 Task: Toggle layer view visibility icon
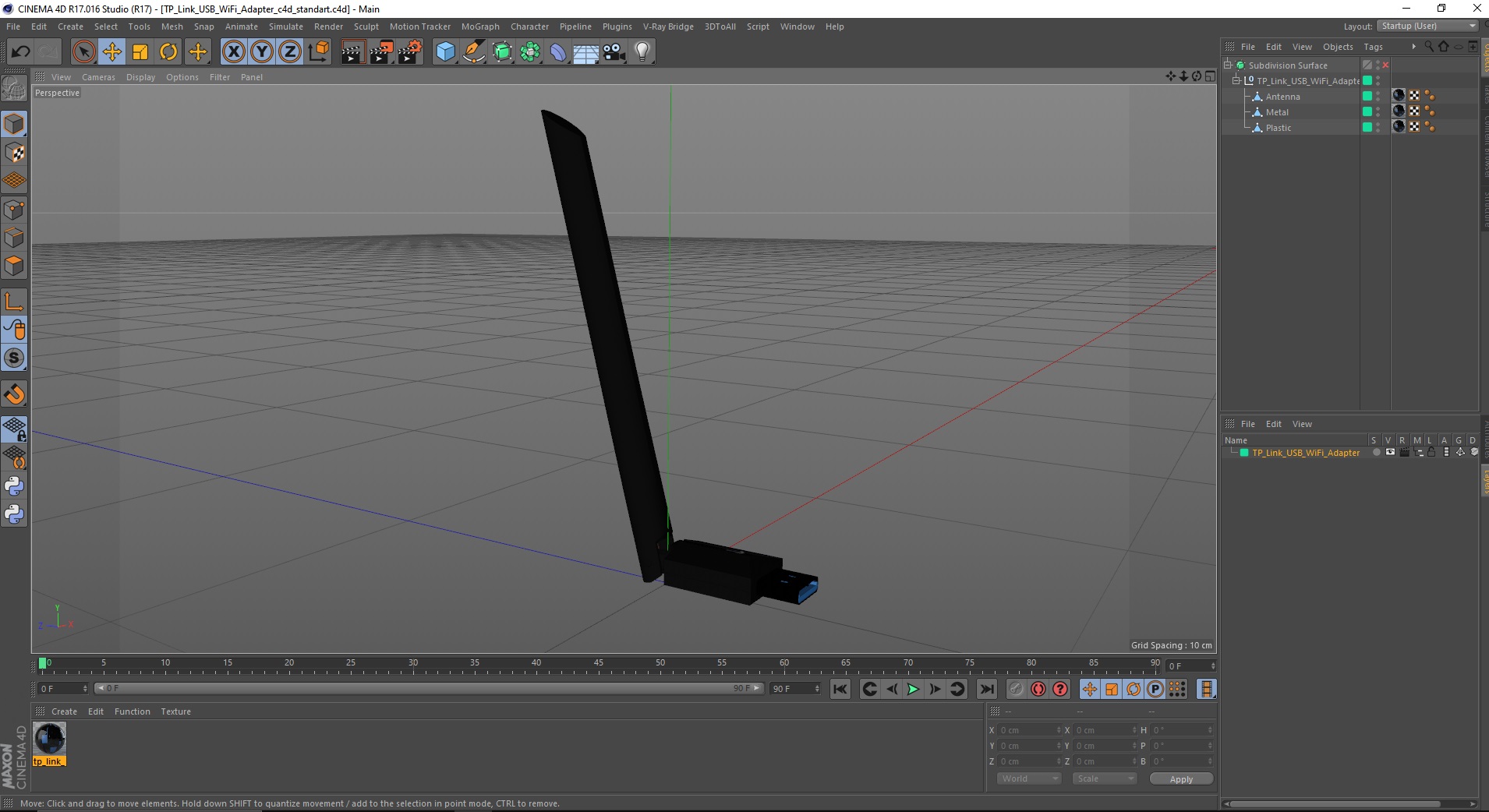pyautogui.click(x=1390, y=453)
